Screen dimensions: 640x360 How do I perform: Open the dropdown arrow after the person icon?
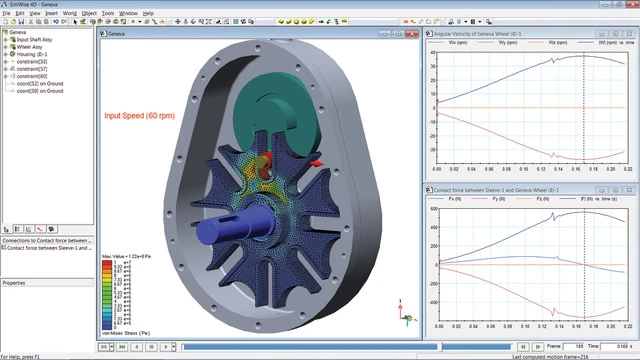click(466, 22)
